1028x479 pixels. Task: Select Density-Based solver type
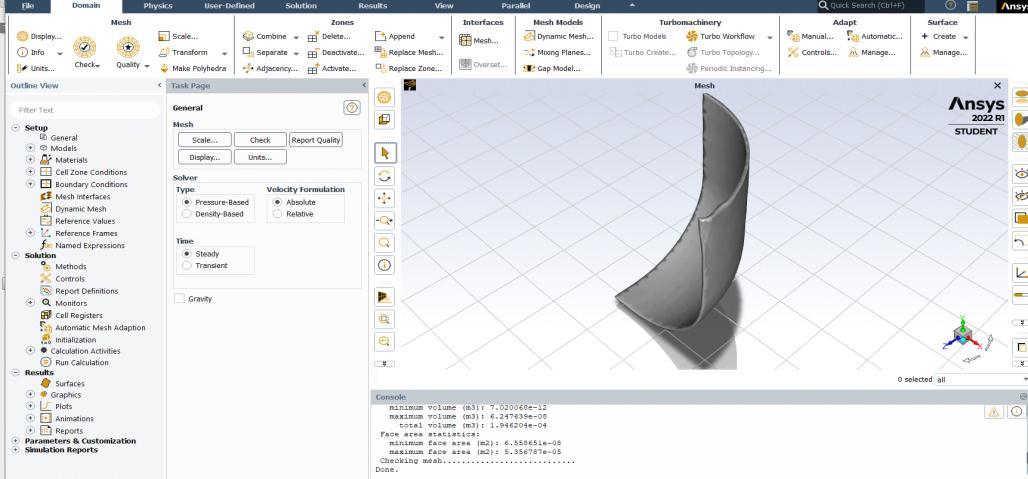tap(186, 214)
